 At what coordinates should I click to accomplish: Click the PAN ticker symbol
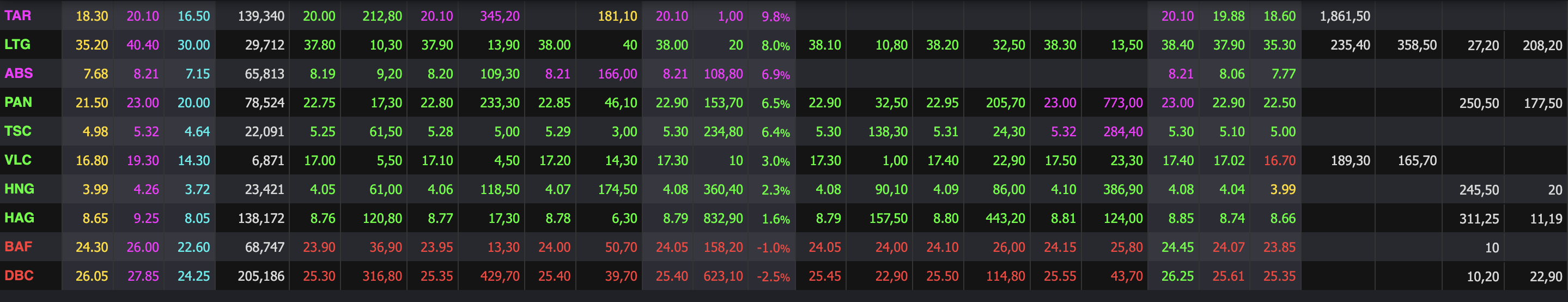click(19, 102)
